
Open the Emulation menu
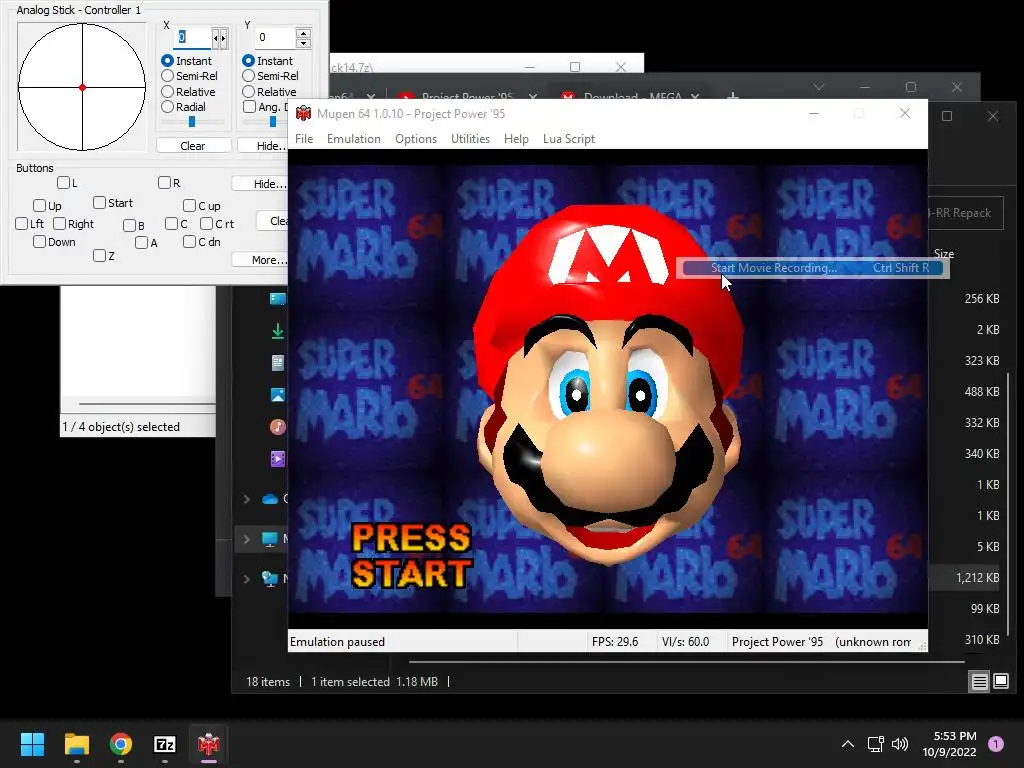[x=354, y=139]
